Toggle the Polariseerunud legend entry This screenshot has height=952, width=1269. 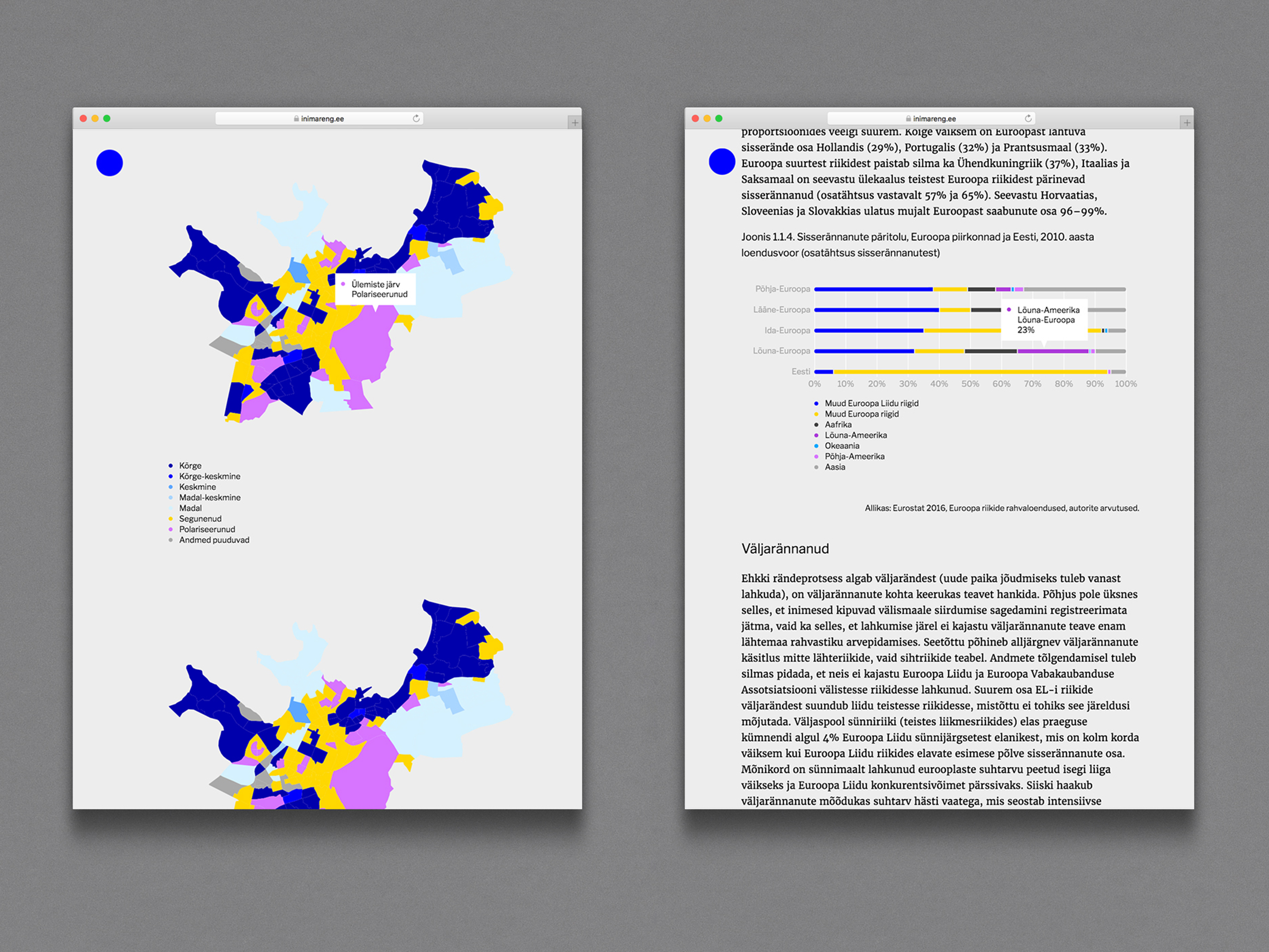coord(206,529)
